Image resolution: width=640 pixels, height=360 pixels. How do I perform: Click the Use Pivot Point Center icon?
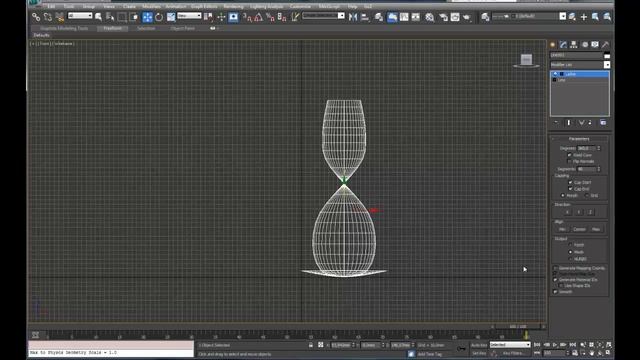point(208,17)
